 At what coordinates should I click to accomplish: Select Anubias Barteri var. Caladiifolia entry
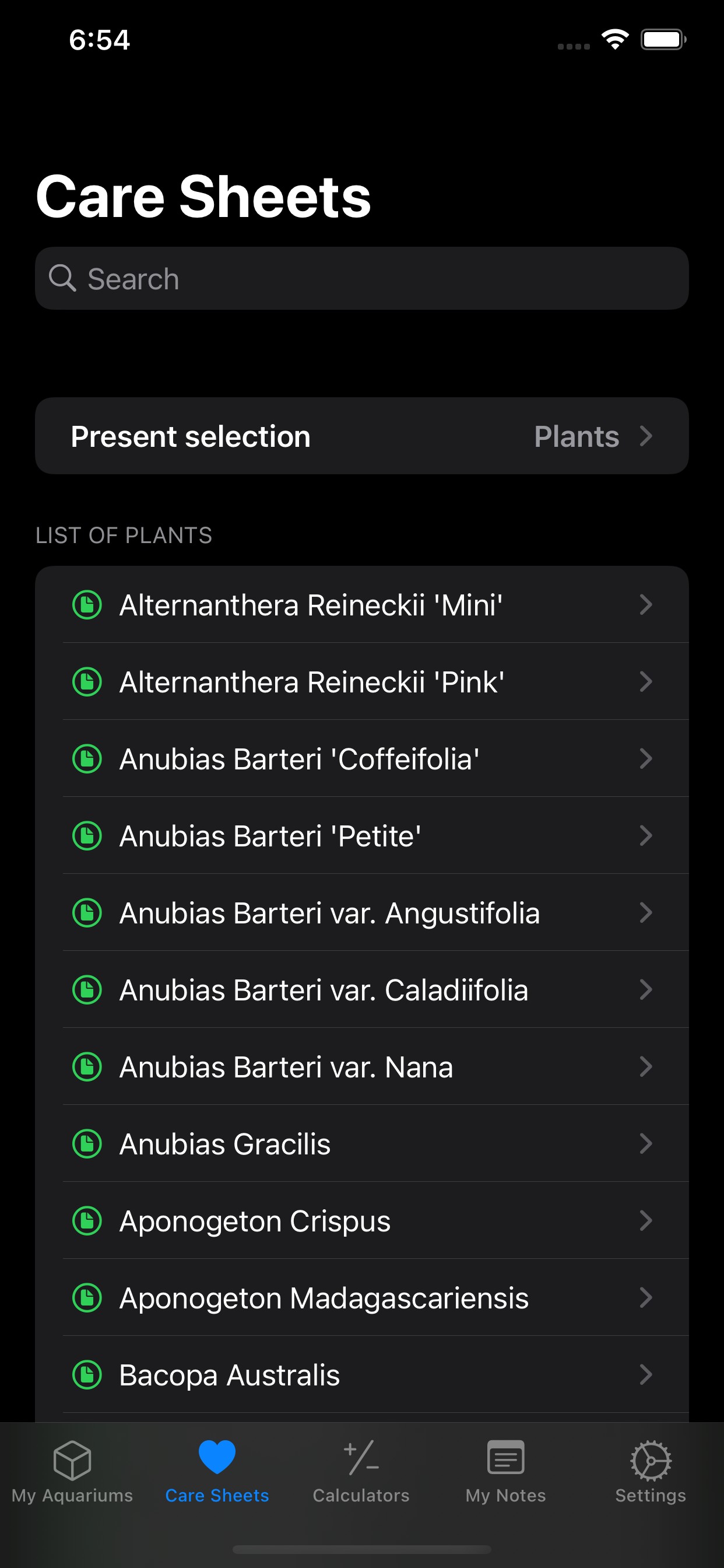[x=324, y=990]
